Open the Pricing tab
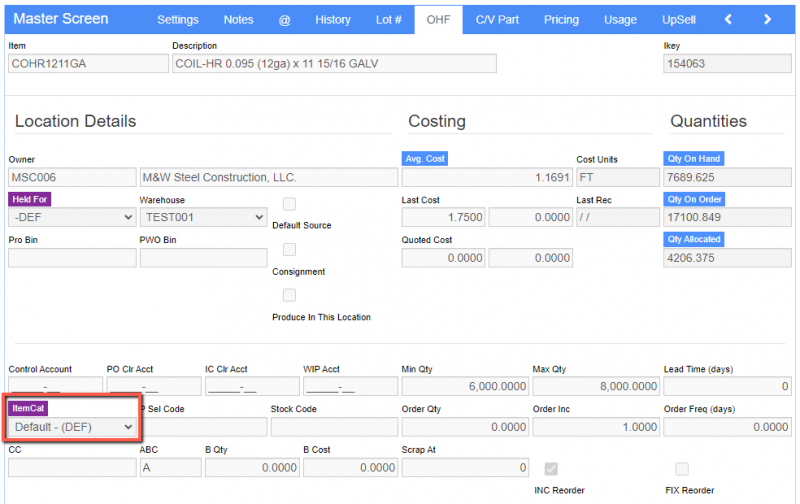Screen dimensions: 800x504 click(x=561, y=19)
